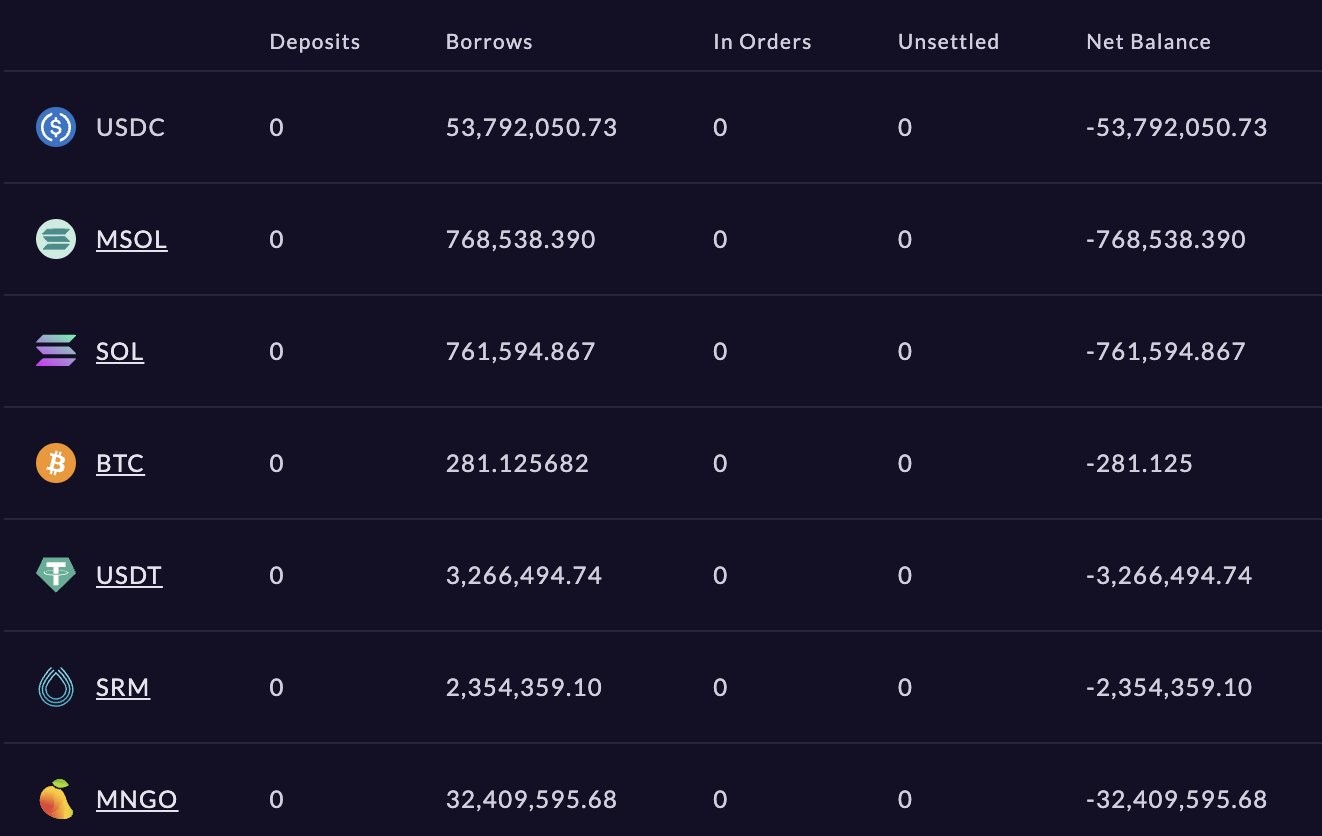Select SOL borrows value 761,594.867

(520, 352)
